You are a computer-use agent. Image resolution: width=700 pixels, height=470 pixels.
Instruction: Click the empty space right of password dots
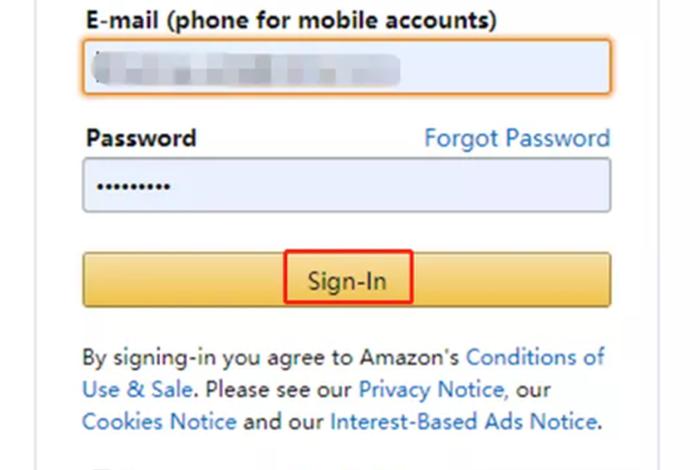coord(400,187)
